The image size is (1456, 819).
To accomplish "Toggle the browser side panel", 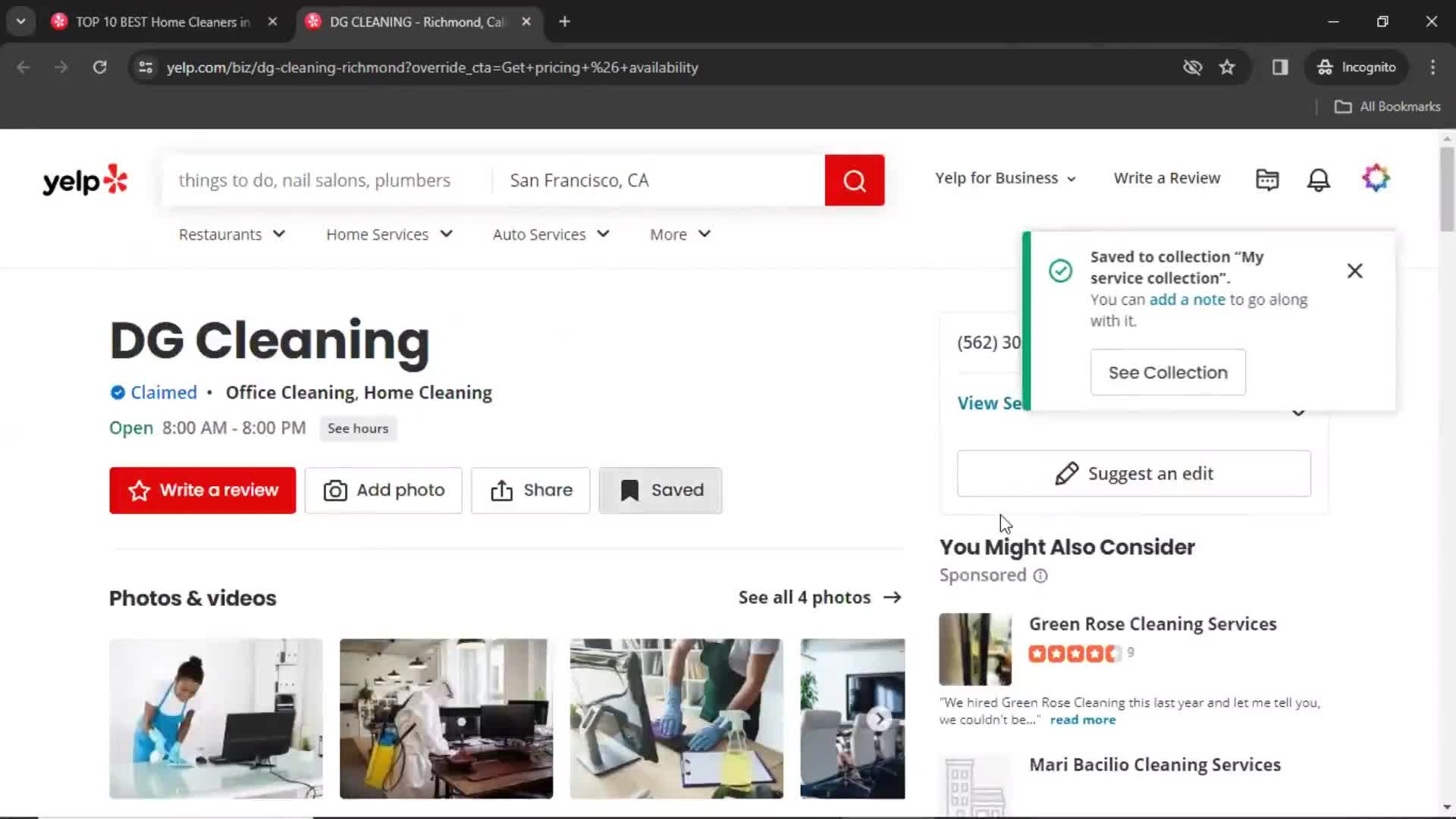I will pyautogui.click(x=1280, y=67).
